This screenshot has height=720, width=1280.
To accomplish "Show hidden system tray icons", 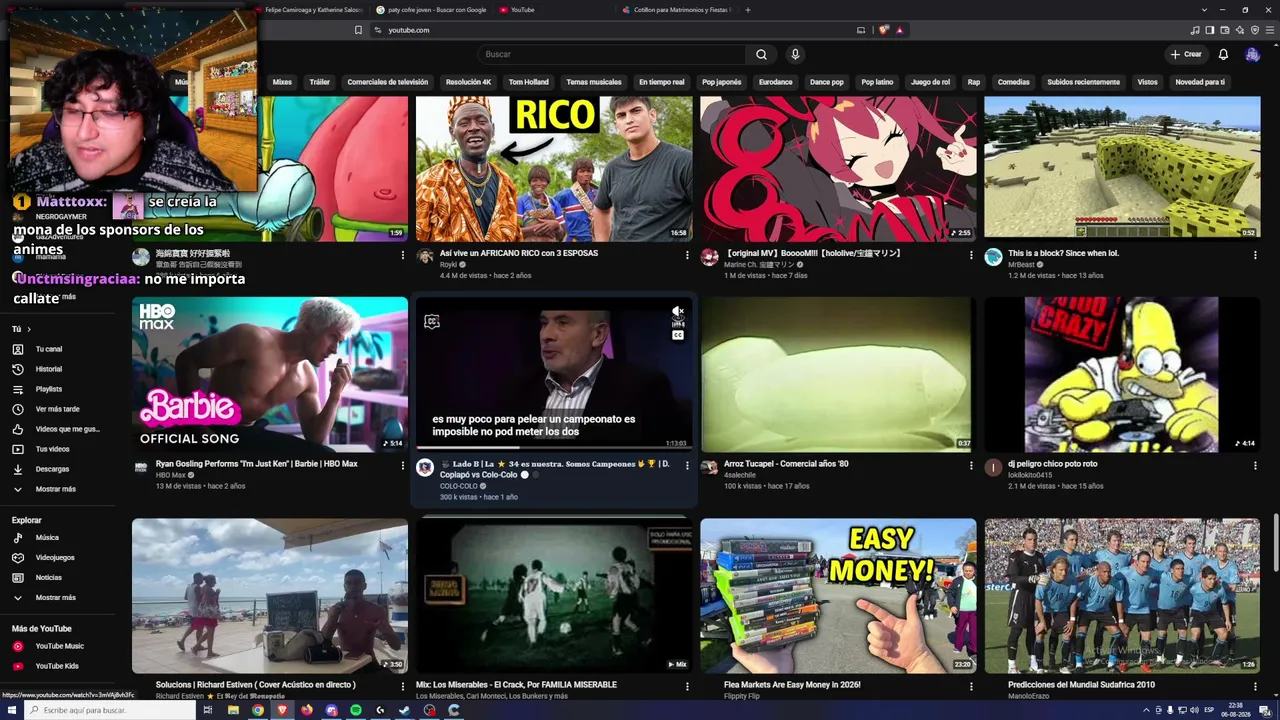I will click(1146, 710).
